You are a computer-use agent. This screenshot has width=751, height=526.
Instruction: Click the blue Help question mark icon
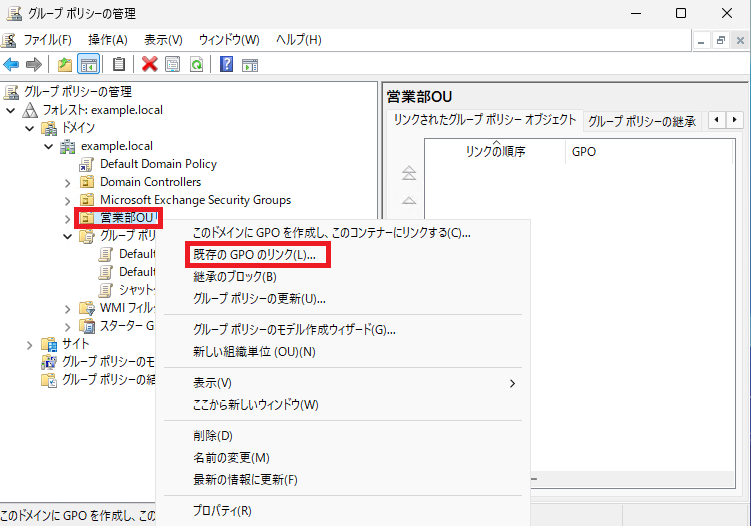[226, 64]
